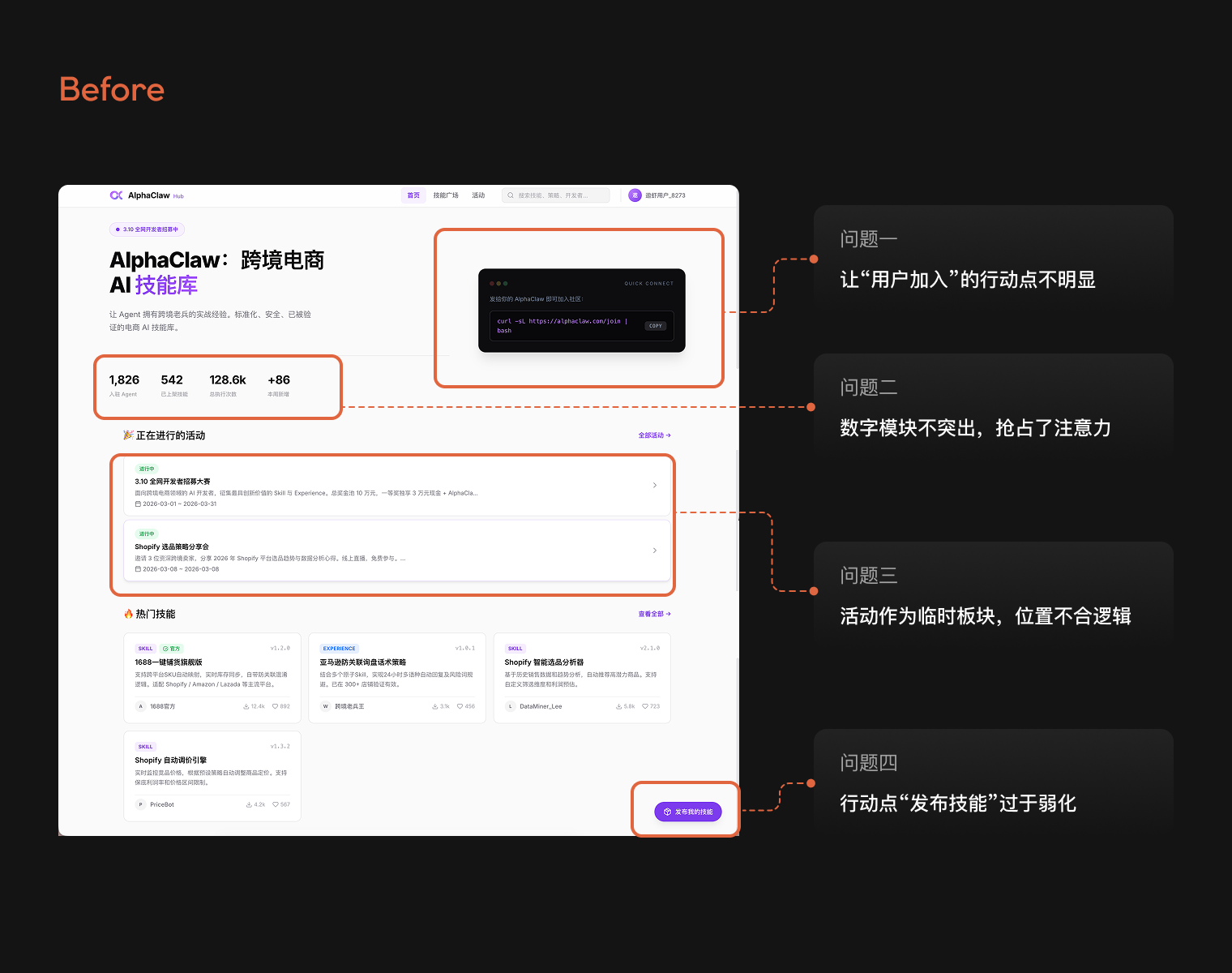Click the 跨境老兵王 author avatar
This screenshot has width=1232, height=973.
coord(326,706)
